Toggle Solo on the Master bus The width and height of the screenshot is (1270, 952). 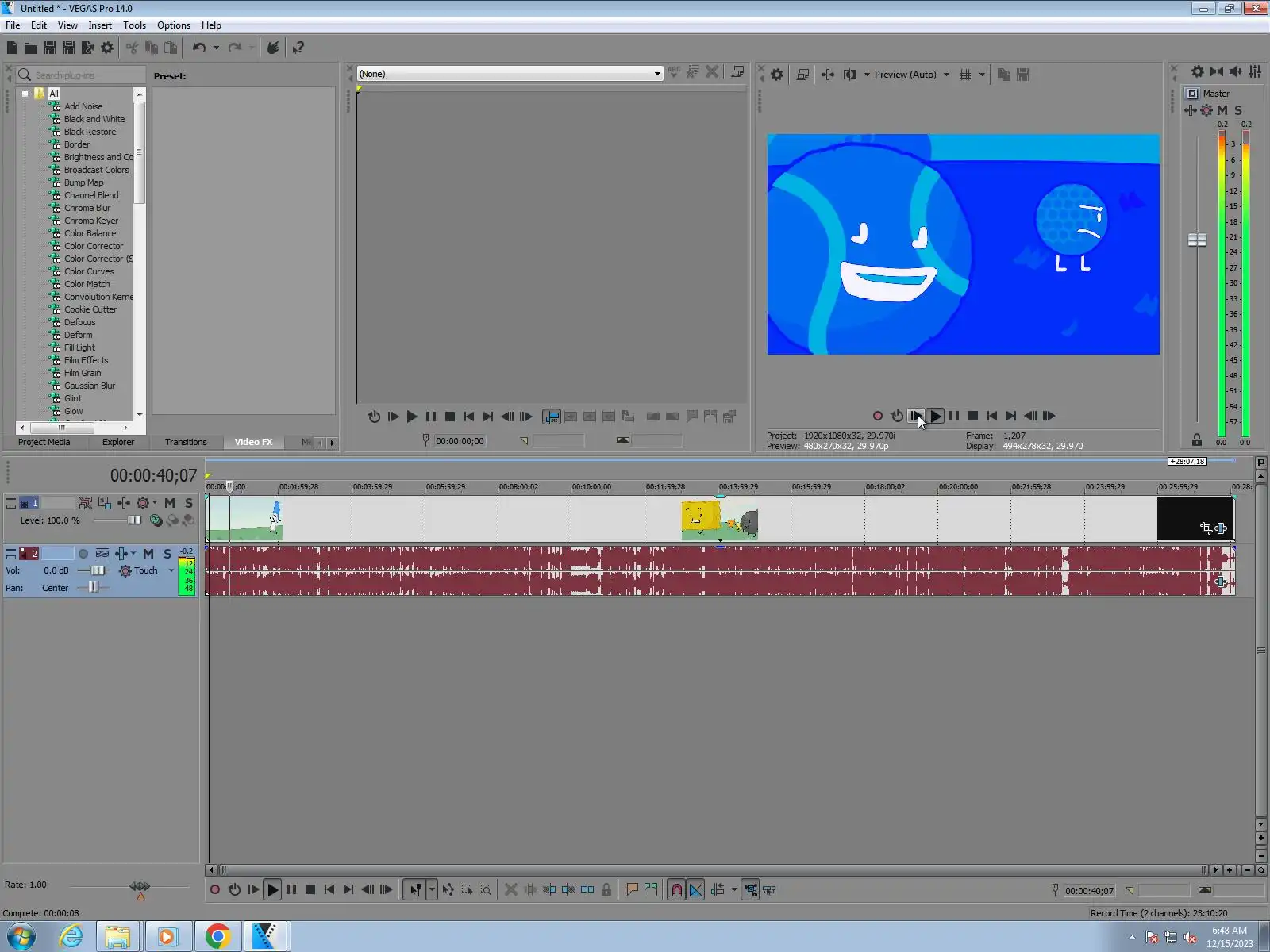point(1238,110)
